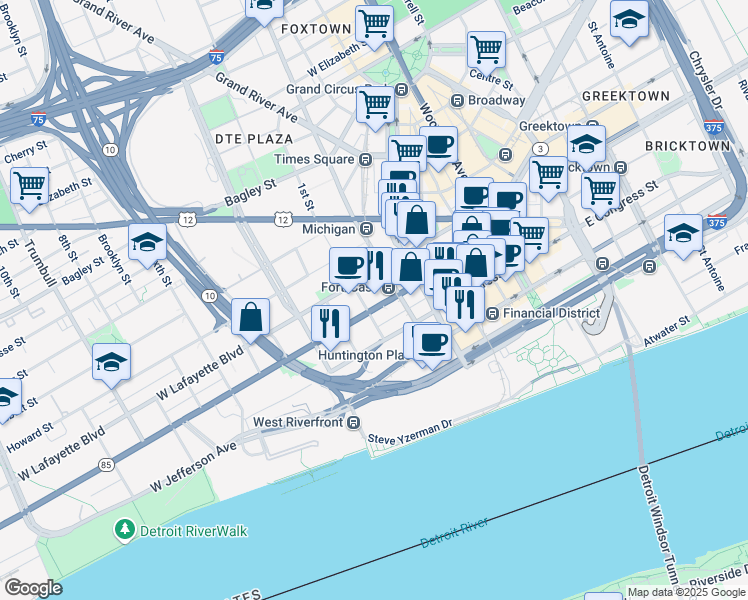Select the I-375 shield near Bricktown
This screenshot has height=600, width=748.
(x=714, y=126)
